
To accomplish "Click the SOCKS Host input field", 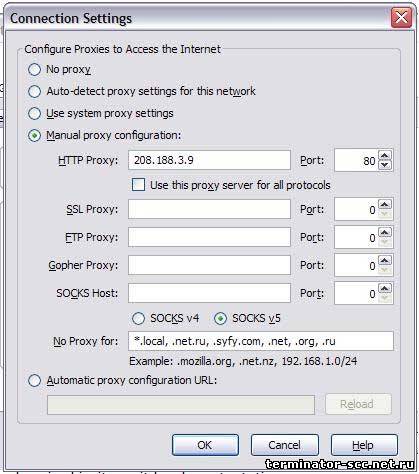I will coord(209,293).
